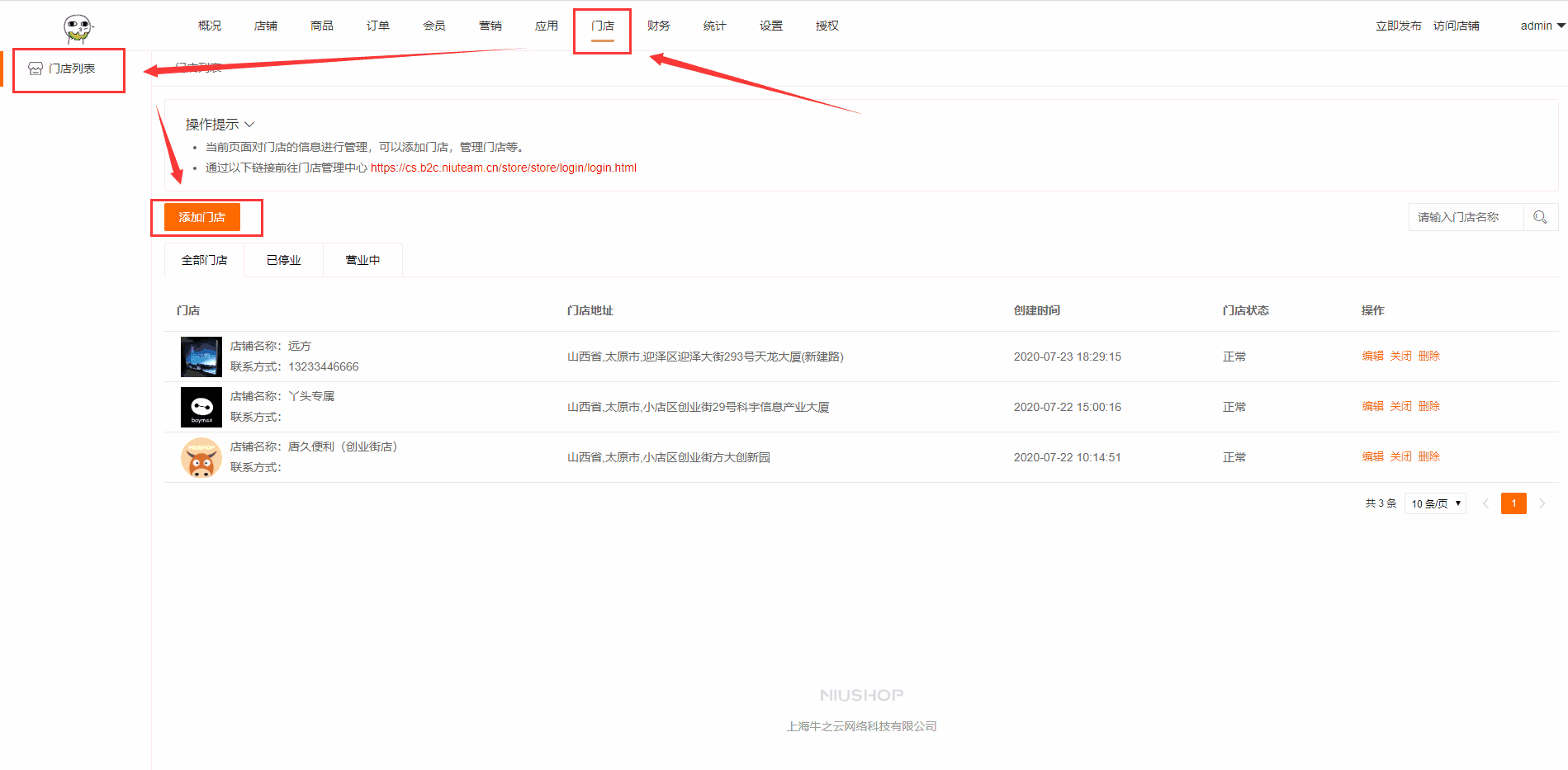1568x770 pixels.
Task: Click the 创建时间 column header
Action: click(x=1037, y=310)
